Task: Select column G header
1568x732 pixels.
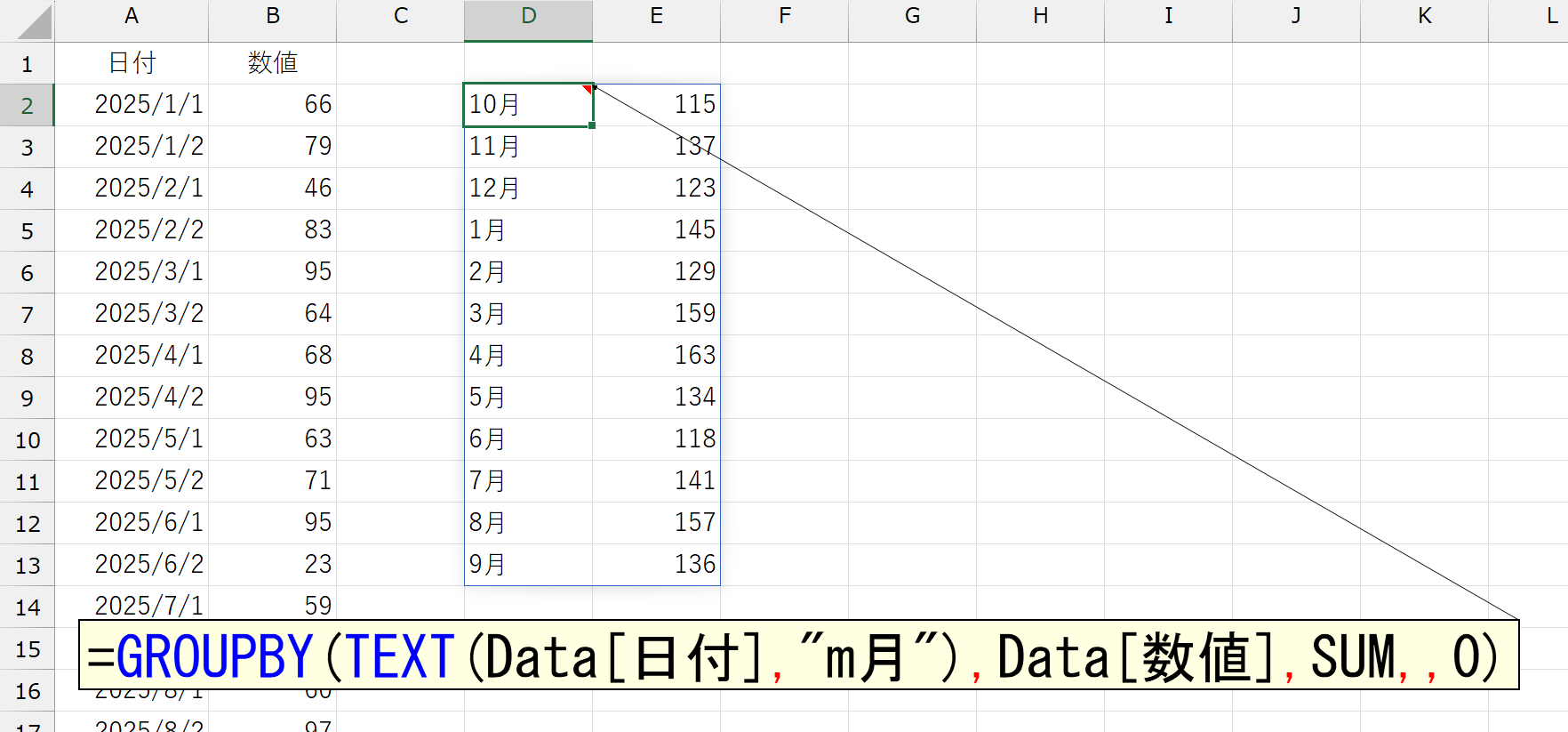Action: (x=912, y=17)
